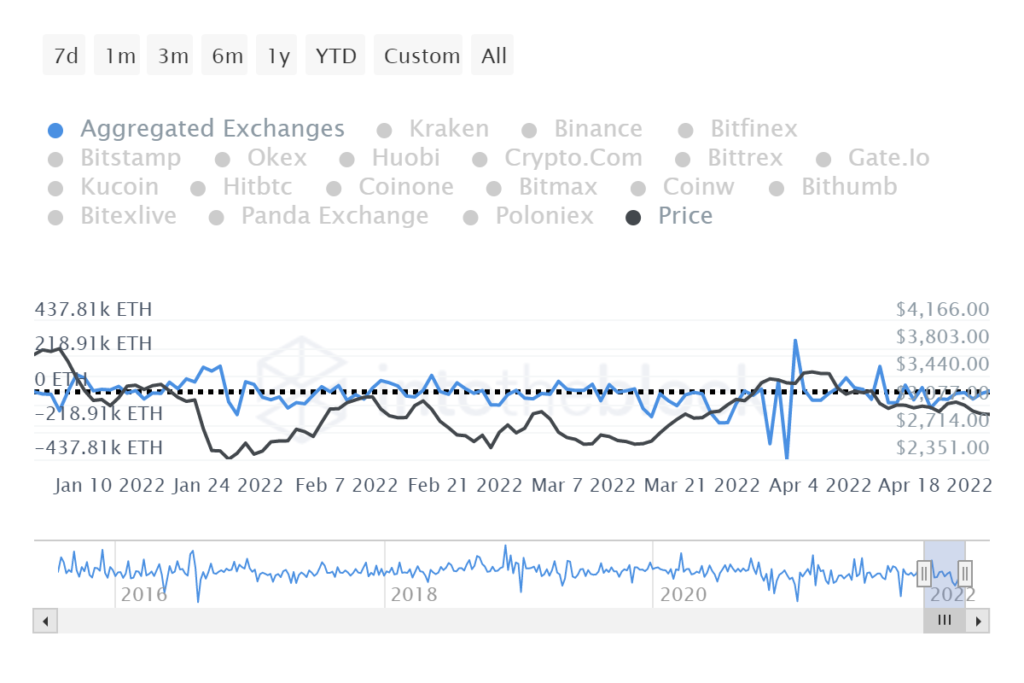Toggle Aggregated Exchanges series
The image size is (1024, 683).
click(x=197, y=129)
